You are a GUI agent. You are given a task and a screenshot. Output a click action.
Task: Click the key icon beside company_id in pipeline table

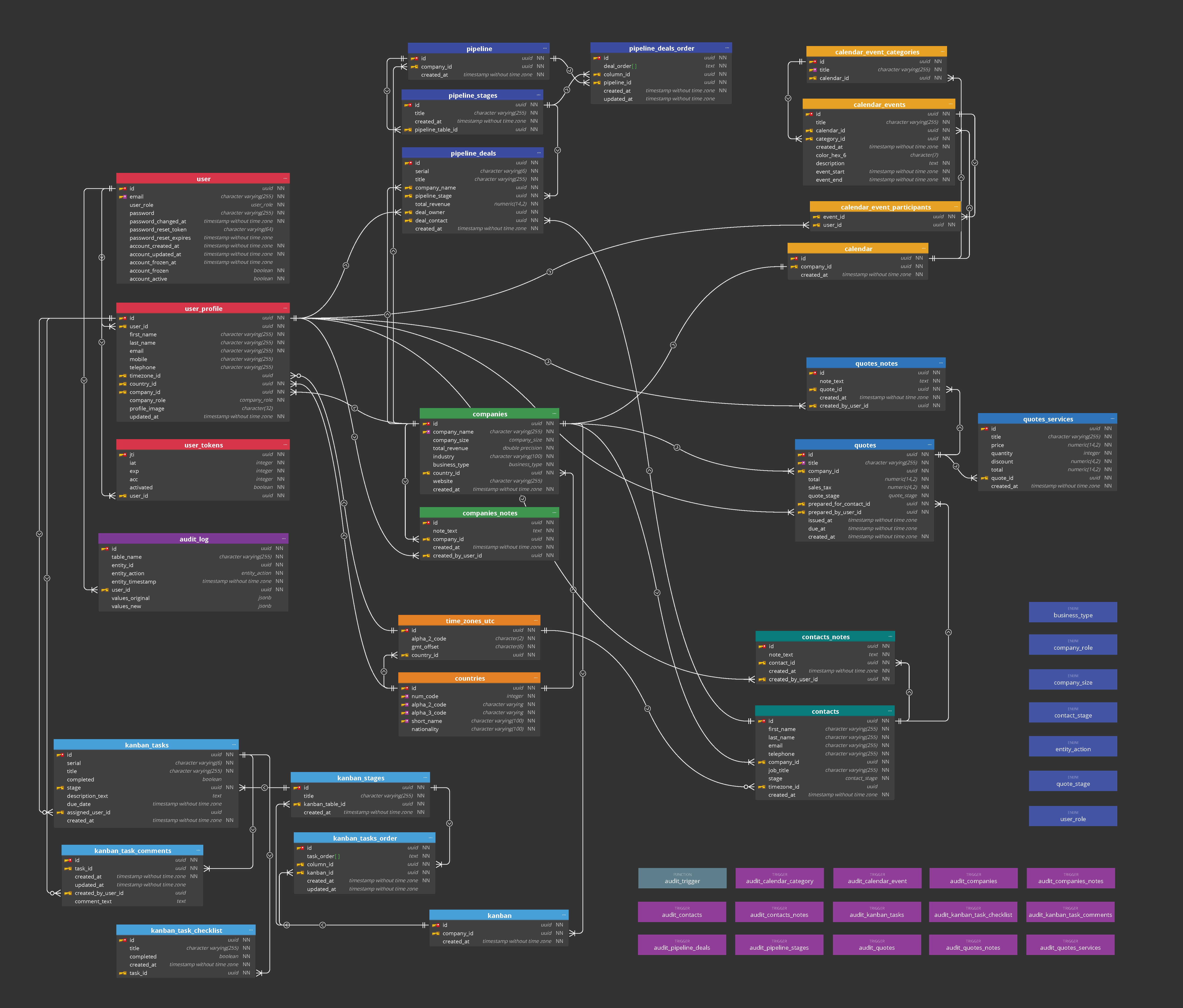(x=414, y=67)
